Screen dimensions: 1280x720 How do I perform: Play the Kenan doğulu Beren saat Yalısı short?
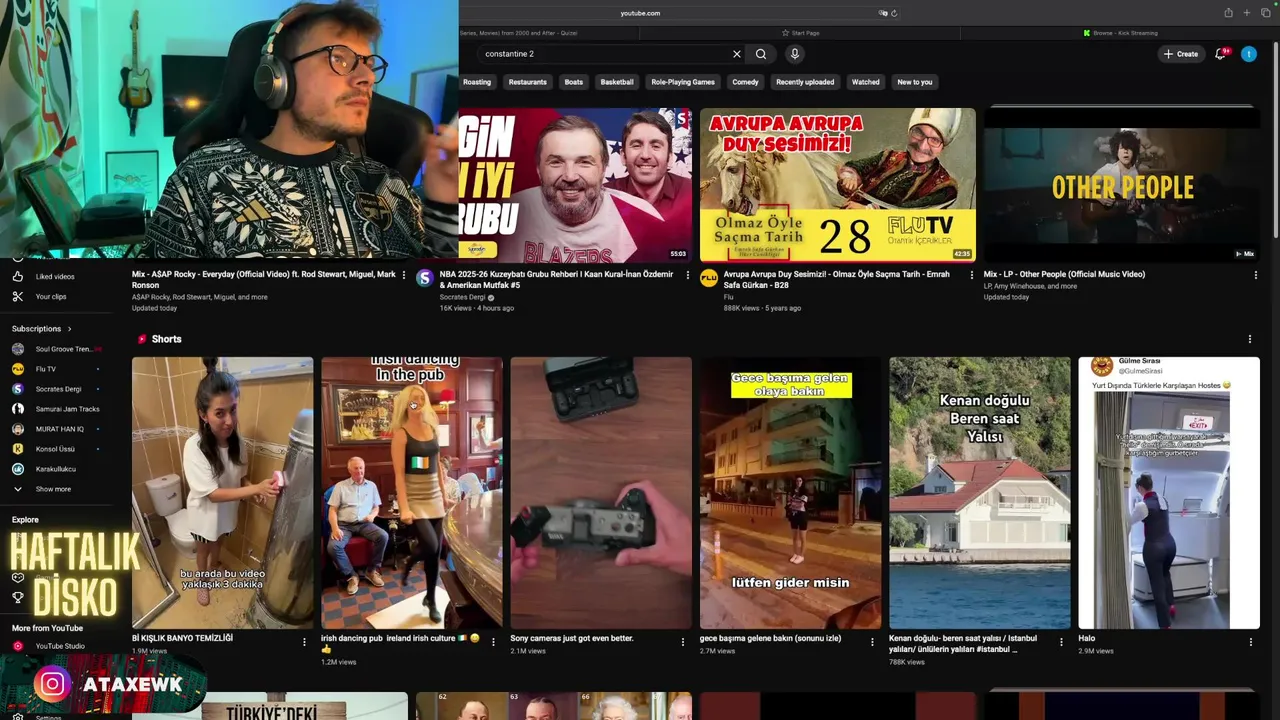coord(980,493)
